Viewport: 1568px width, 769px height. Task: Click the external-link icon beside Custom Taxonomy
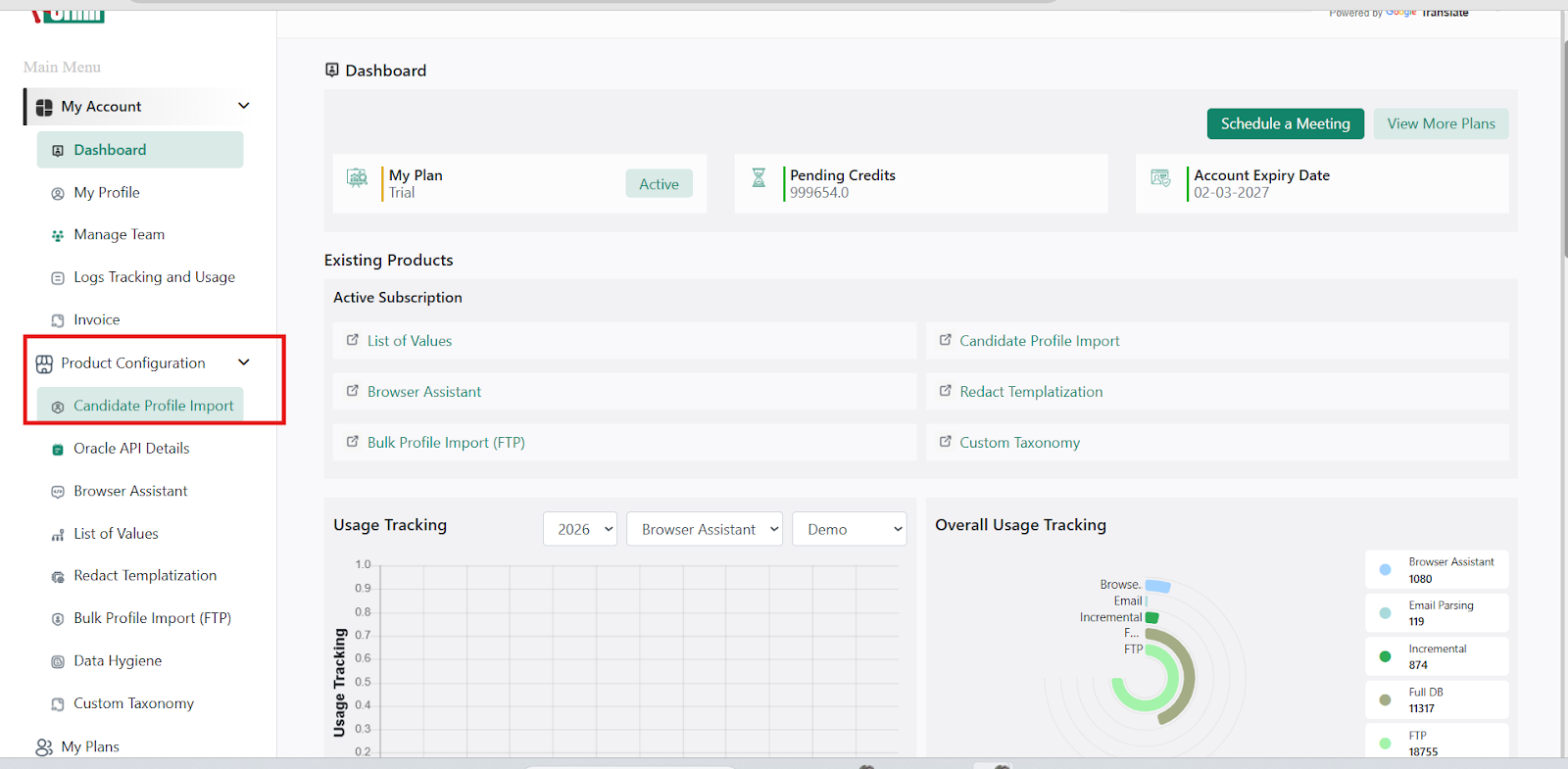(x=946, y=442)
